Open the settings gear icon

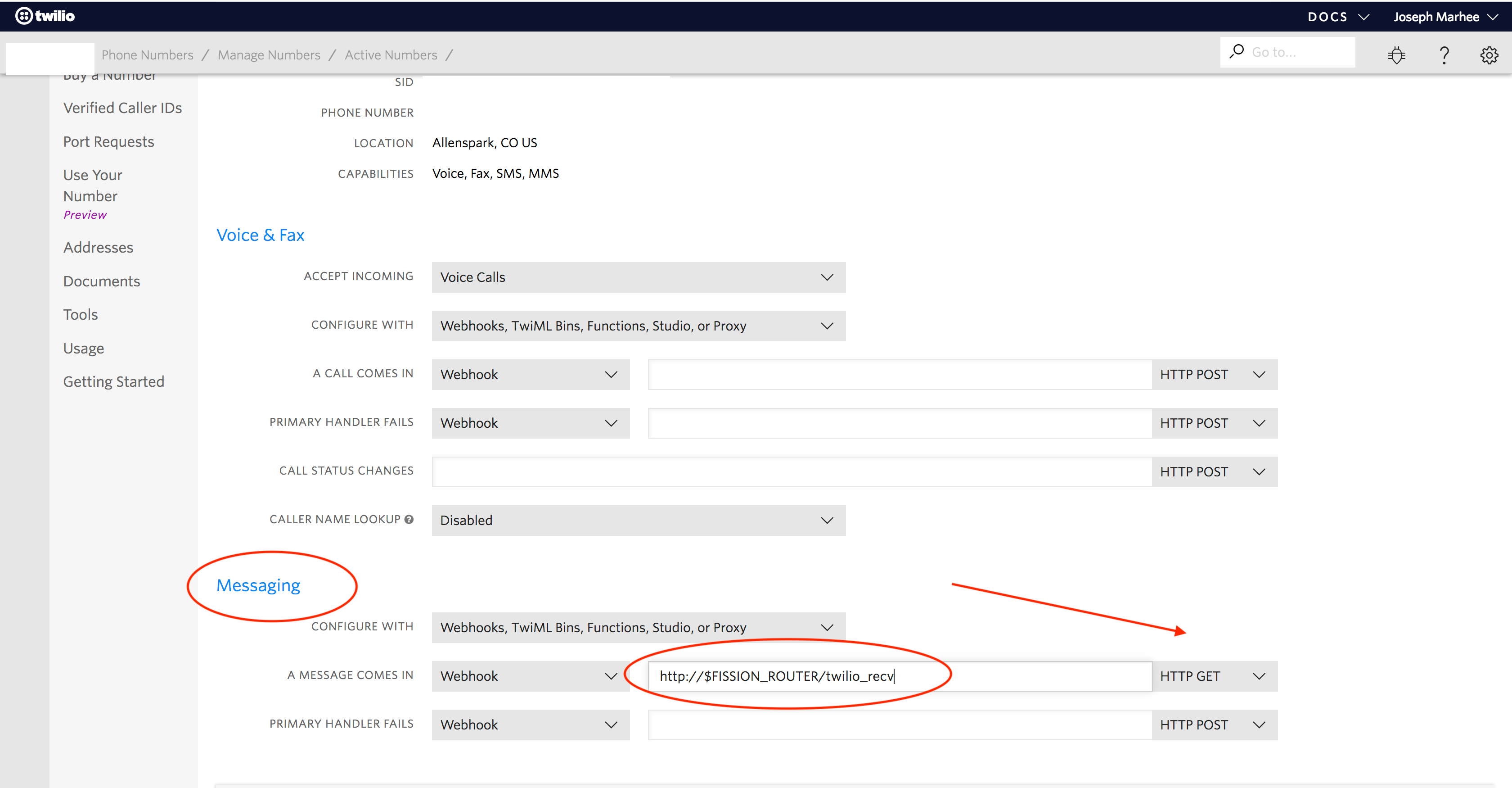pyautogui.click(x=1489, y=55)
